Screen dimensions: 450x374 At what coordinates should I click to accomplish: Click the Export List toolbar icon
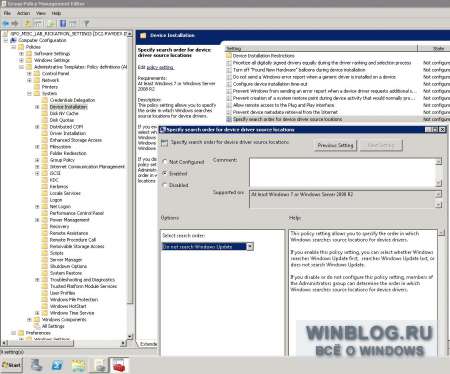(x=52, y=23)
